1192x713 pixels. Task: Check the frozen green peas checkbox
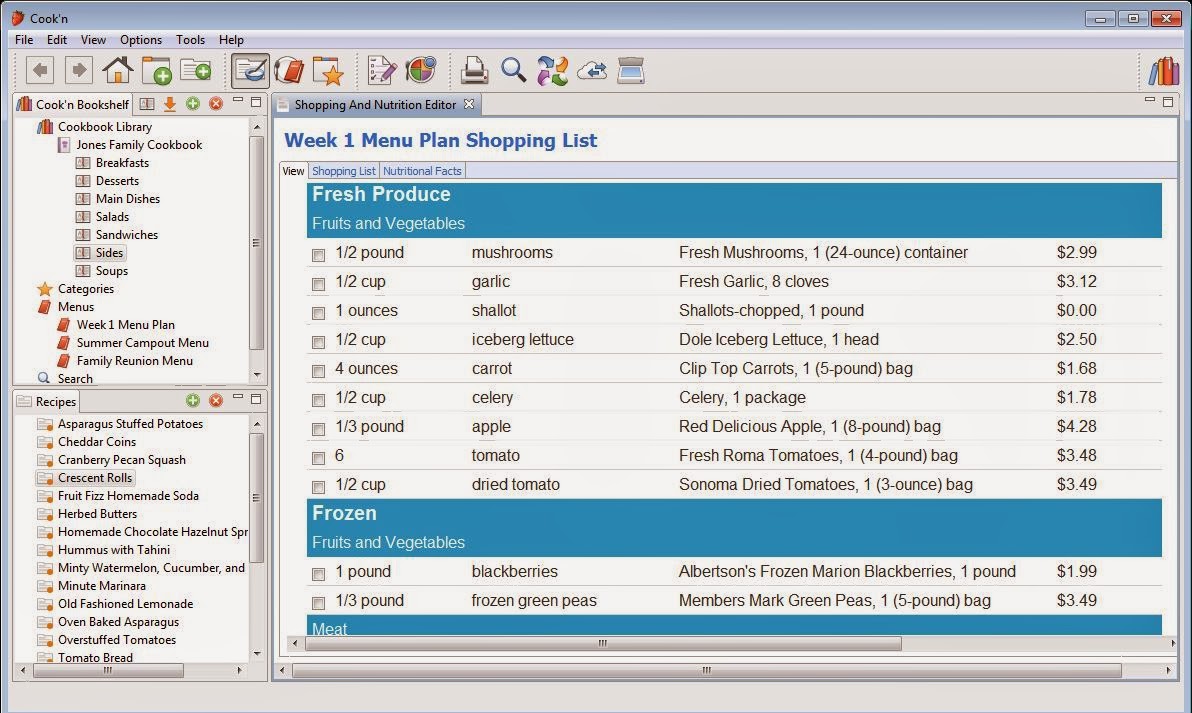(x=319, y=603)
